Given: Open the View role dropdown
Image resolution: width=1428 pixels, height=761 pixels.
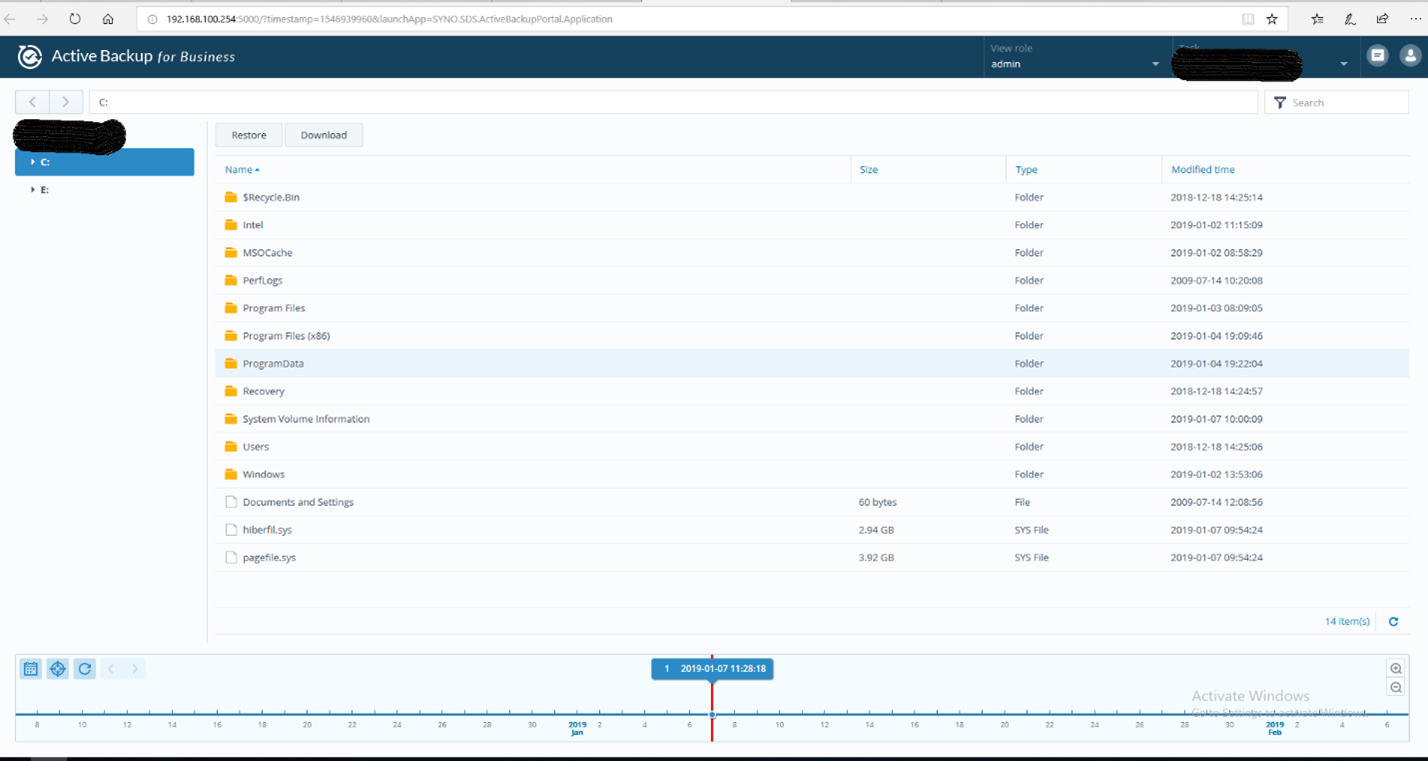Looking at the screenshot, I should coord(1156,64).
